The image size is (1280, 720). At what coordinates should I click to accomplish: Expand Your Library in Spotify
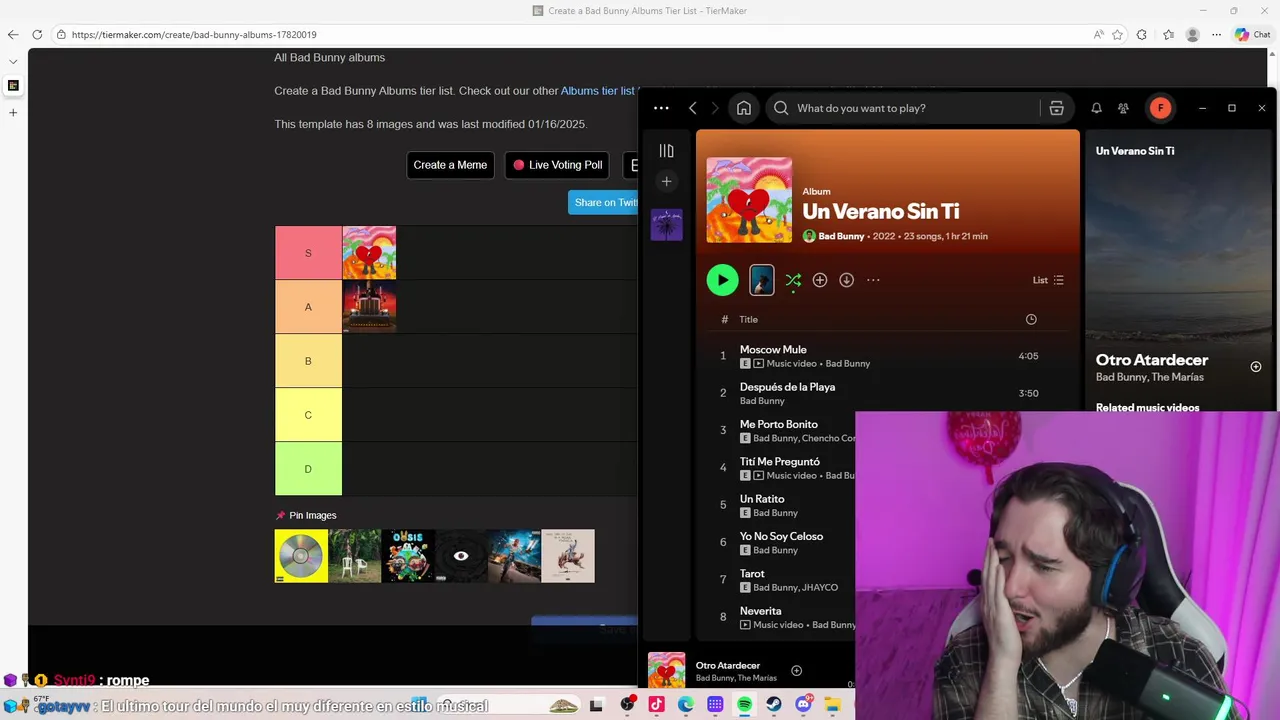[x=667, y=151]
